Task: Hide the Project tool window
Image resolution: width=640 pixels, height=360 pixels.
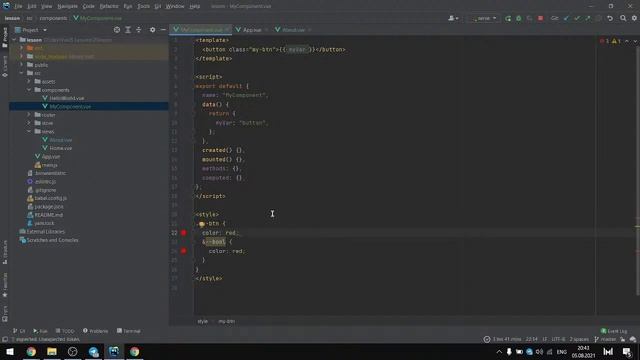Action: (x=163, y=30)
